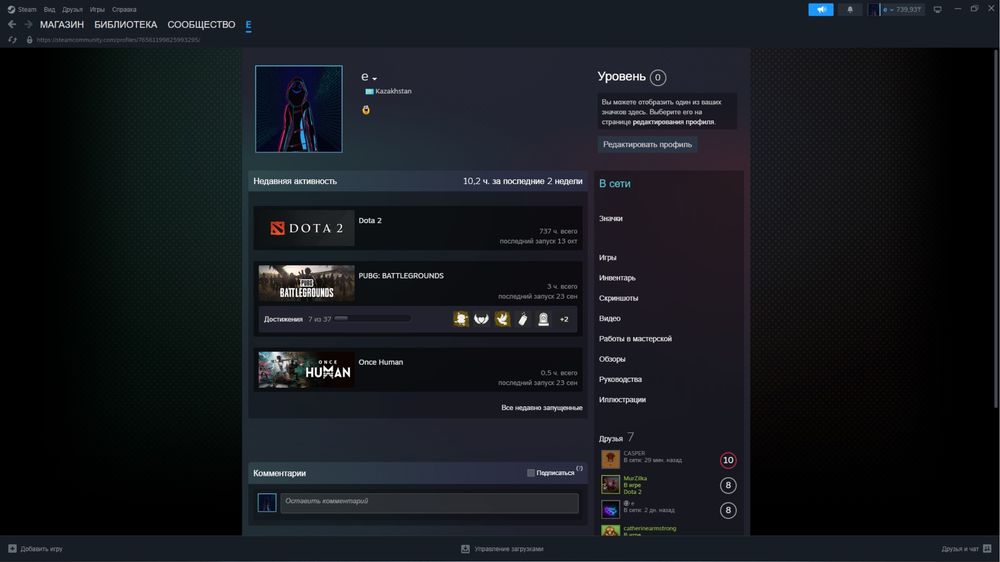Open the Dota 2 game banner
This screenshot has width=1000, height=562.
point(306,228)
